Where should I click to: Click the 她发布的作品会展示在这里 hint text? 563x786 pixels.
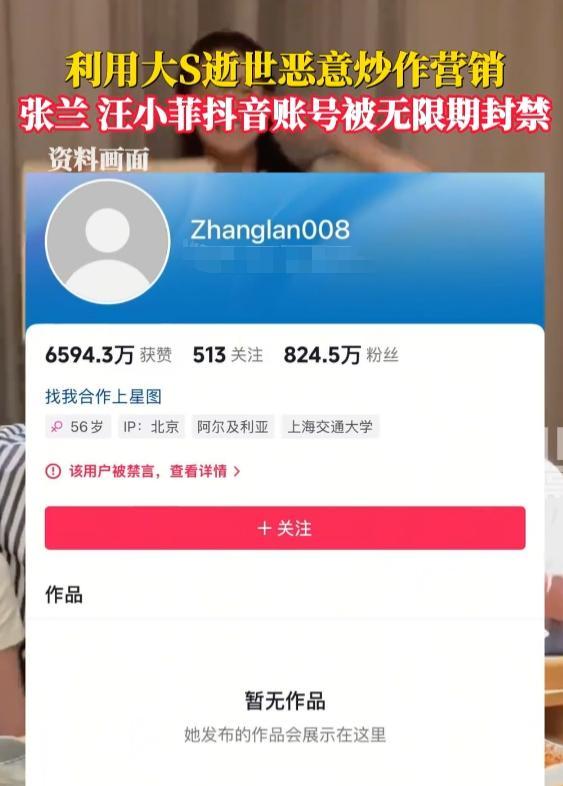point(285,735)
